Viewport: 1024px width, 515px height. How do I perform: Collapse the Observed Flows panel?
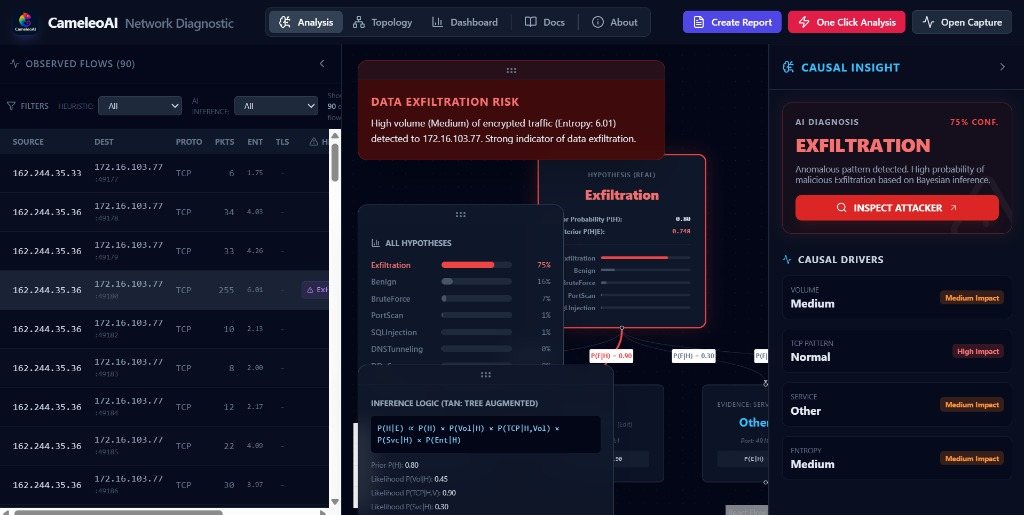[x=322, y=63]
